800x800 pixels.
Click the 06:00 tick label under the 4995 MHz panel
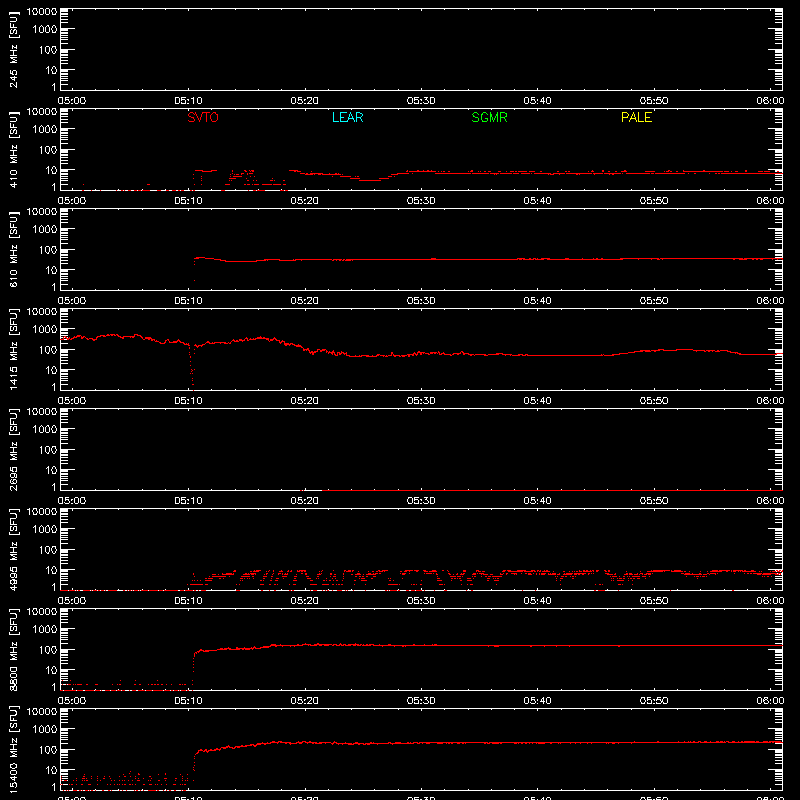pos(770,601)
